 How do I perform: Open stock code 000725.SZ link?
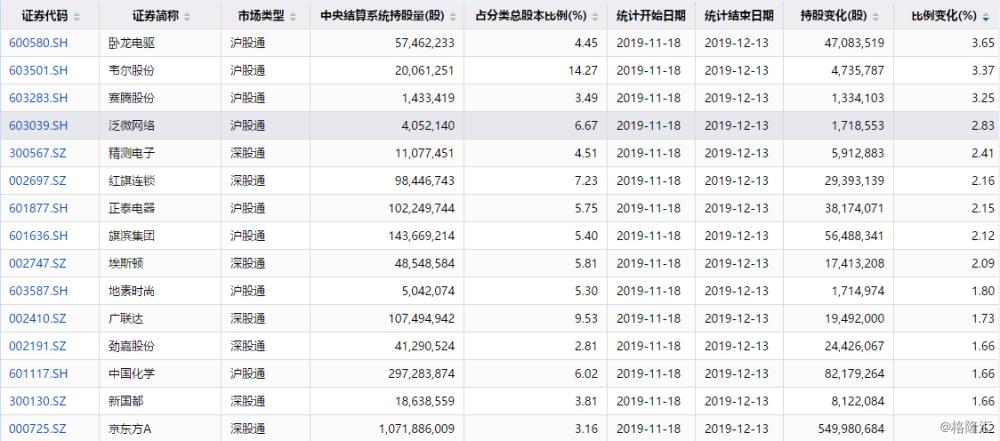[38, 429]
